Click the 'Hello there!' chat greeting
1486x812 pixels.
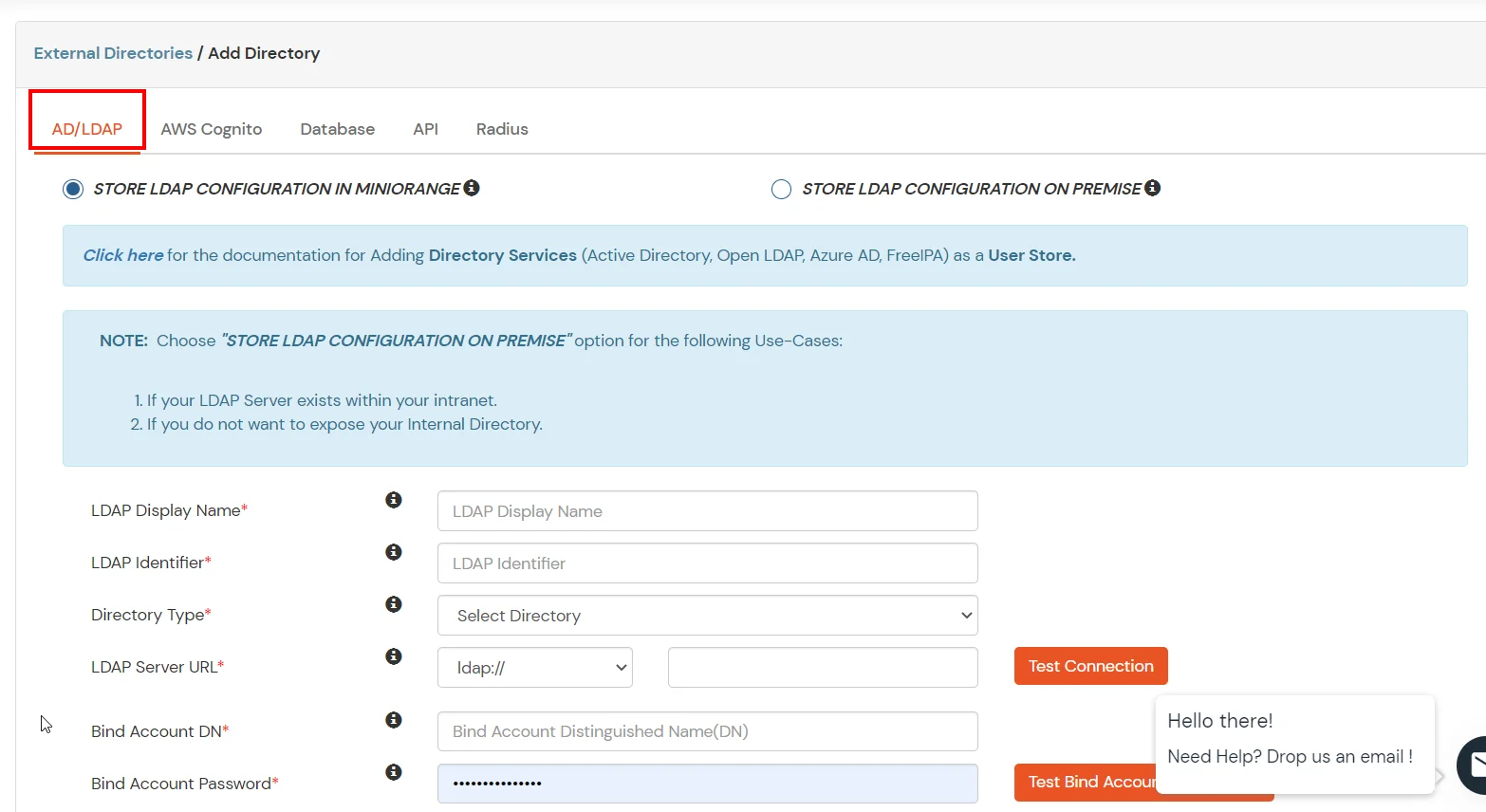pyautogui.click(x=1220, y=721)
